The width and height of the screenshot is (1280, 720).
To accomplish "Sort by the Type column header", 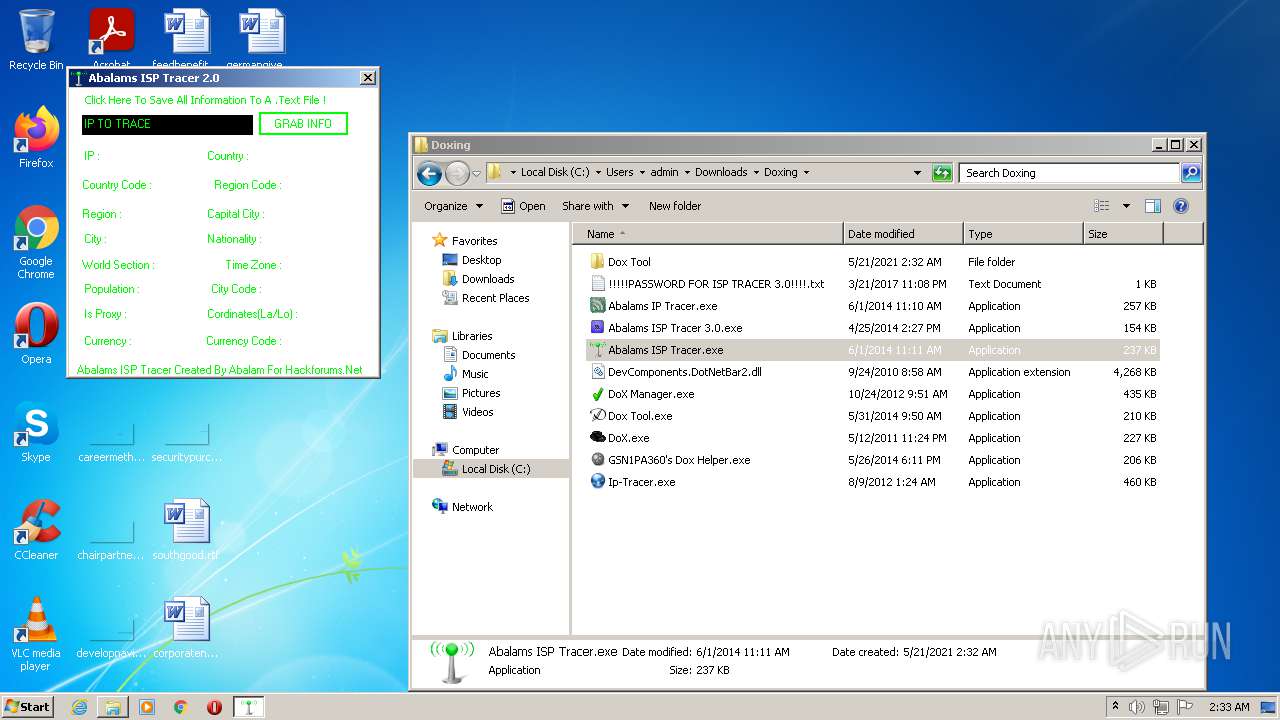I will click(1024, 234).
